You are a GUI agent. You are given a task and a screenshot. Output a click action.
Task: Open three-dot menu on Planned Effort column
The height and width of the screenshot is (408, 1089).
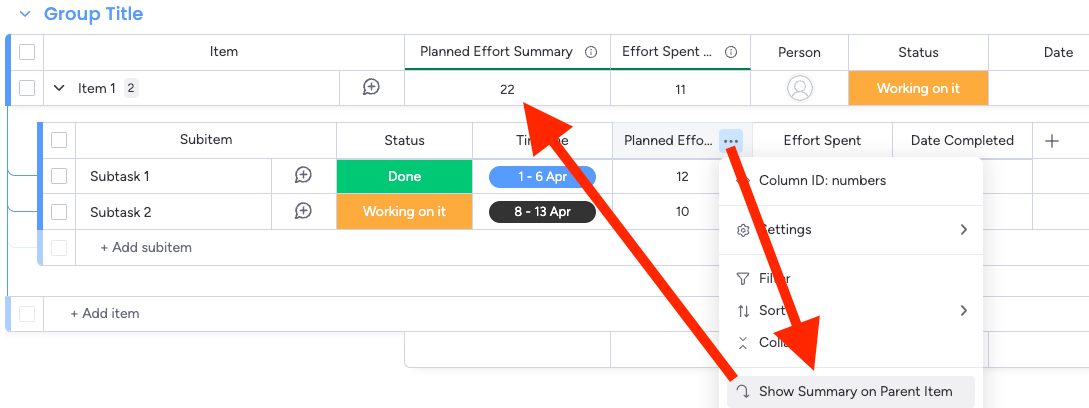[x=731, y=141]
